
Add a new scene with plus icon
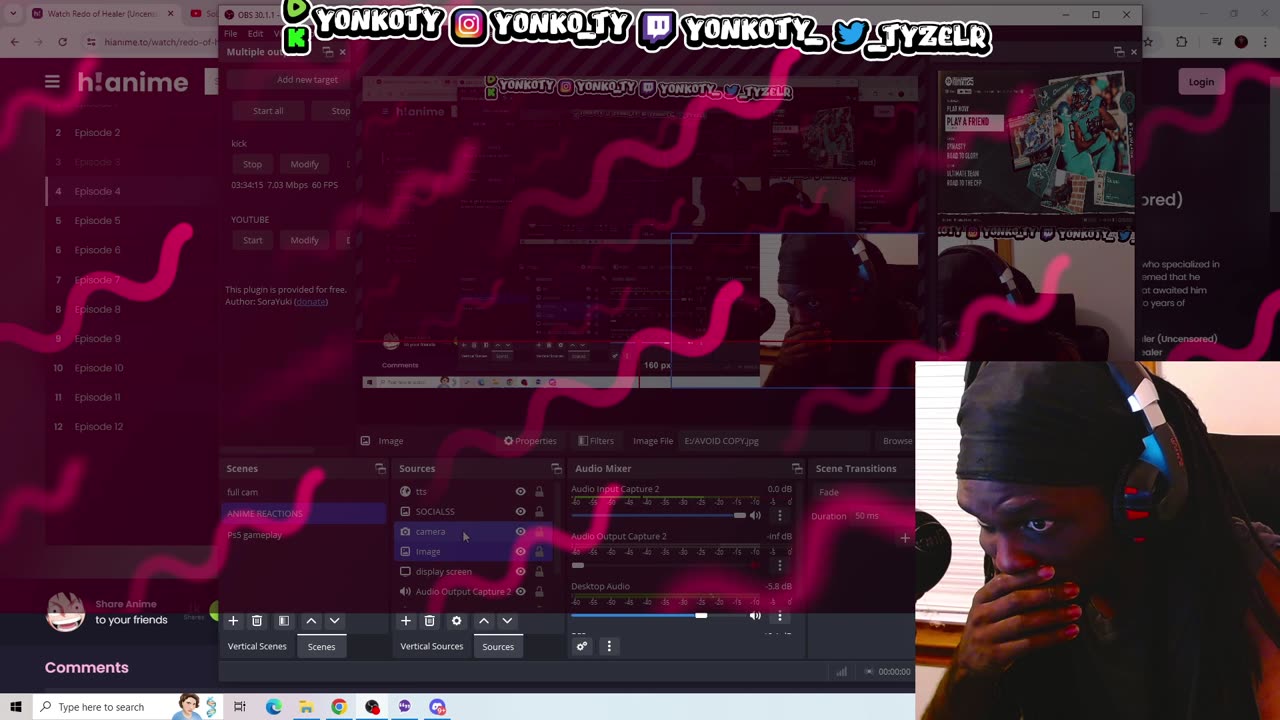(233, 621)
